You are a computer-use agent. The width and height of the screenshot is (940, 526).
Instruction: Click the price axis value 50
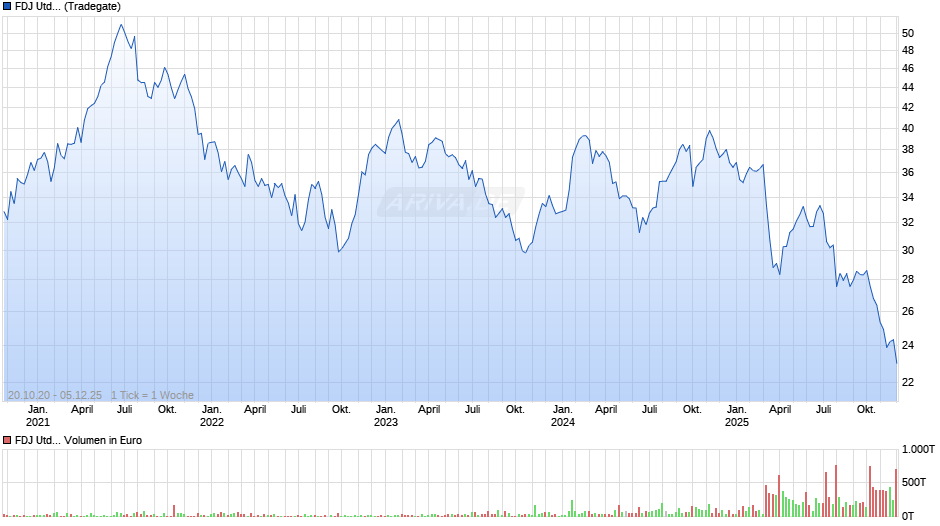click(x=908, y=34)
